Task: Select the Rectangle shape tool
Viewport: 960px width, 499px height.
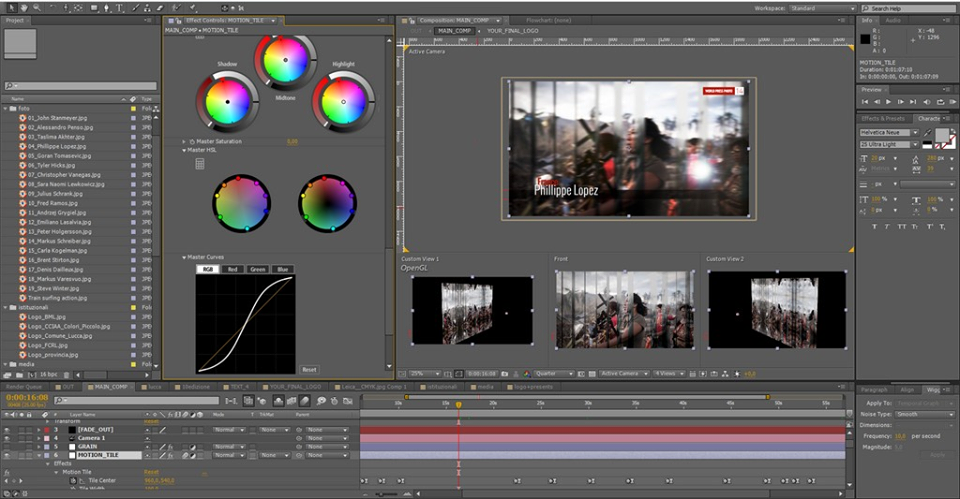Action: point(94,8)
